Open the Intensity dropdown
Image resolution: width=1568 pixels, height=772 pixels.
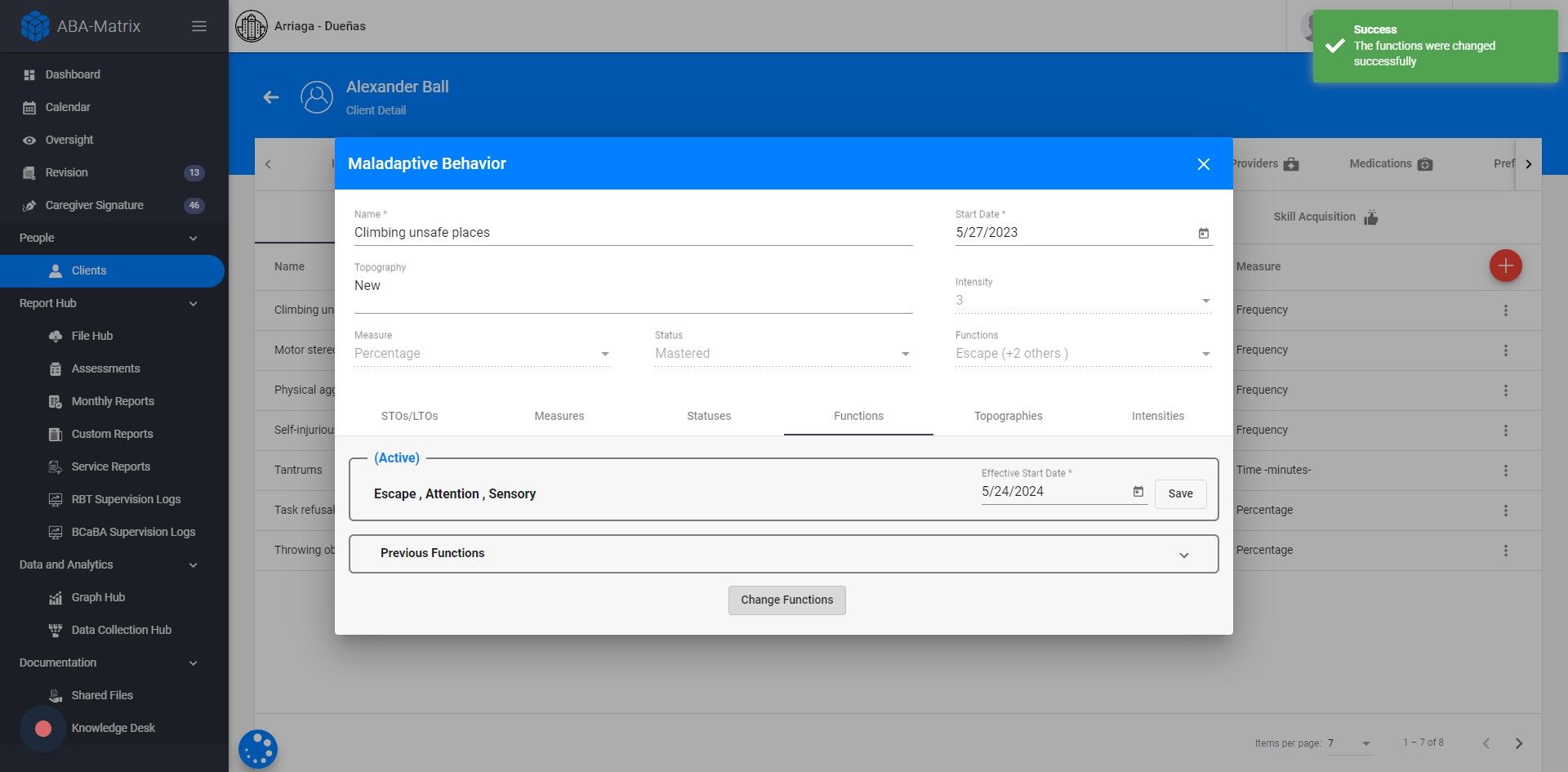1084,301
